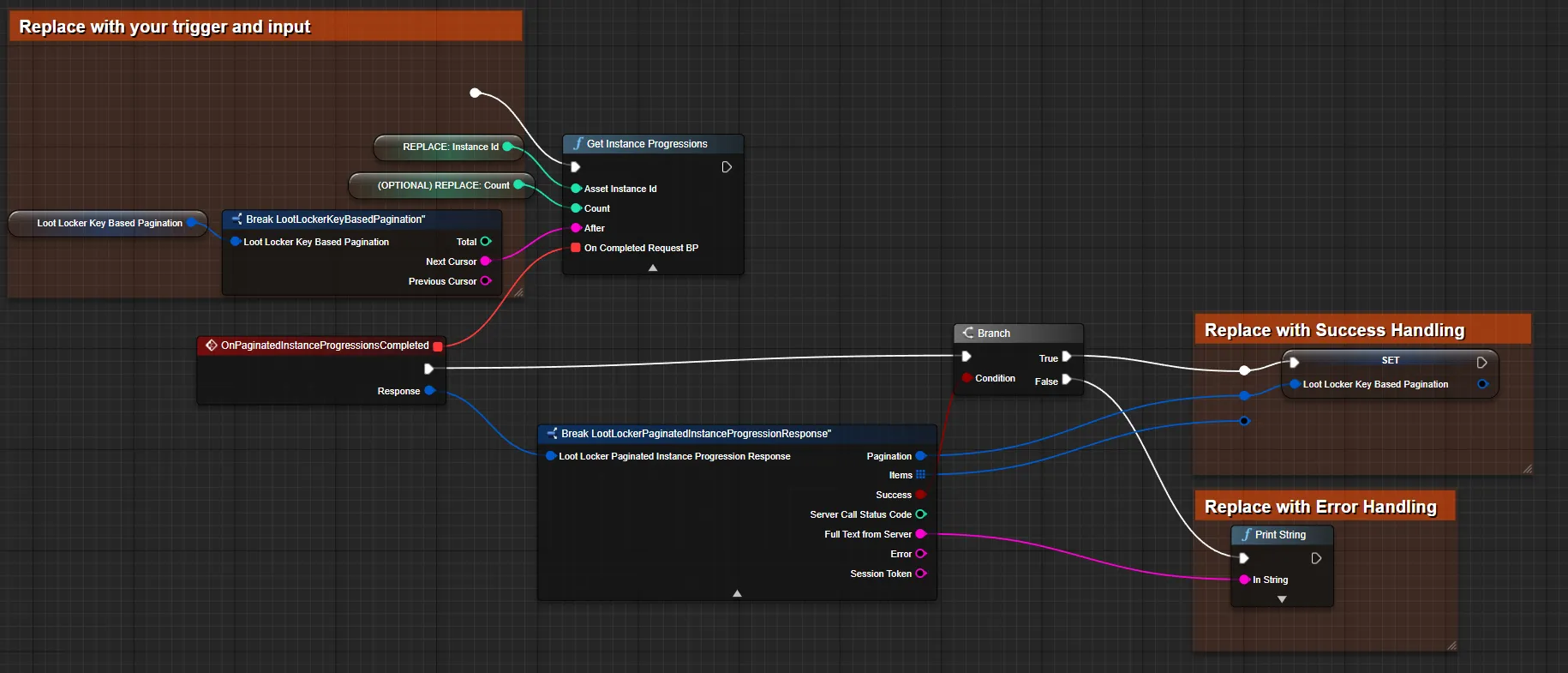The width and height of the screenshot is (1568, 673).
Task: Click the Branch node input execution pin
Action: click(967, 356)
